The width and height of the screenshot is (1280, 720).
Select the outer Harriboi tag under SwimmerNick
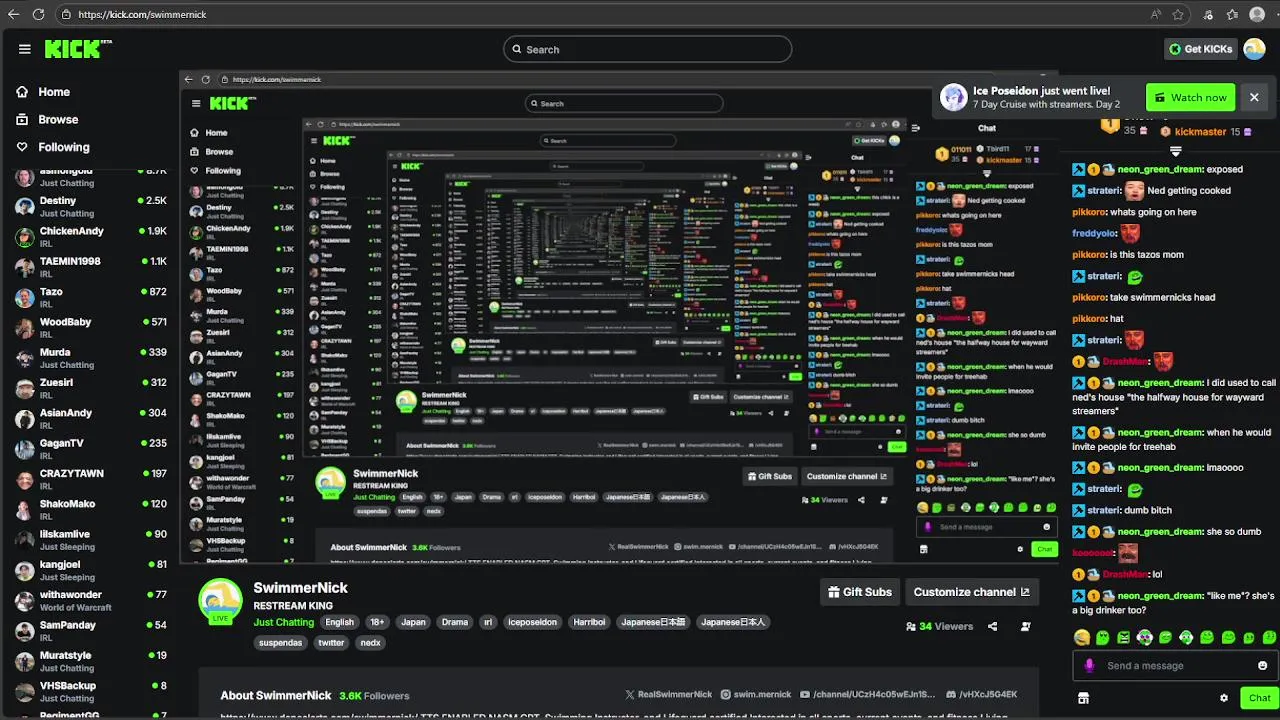click(x=589, y=622)
